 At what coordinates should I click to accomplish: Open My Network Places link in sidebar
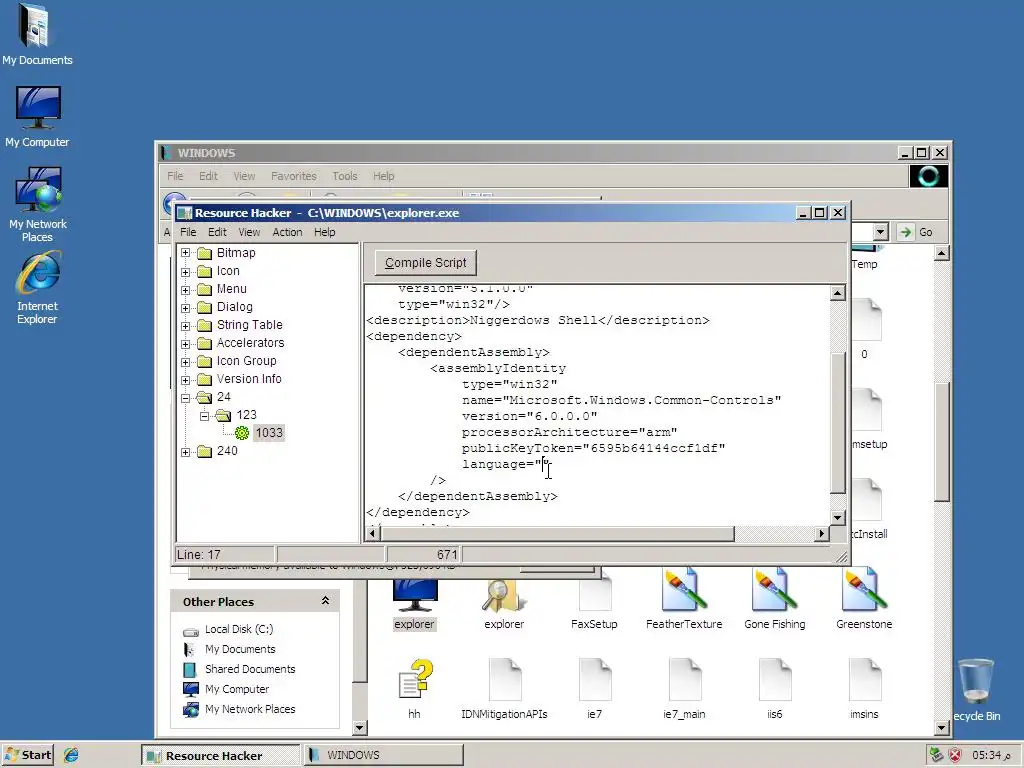250,709
